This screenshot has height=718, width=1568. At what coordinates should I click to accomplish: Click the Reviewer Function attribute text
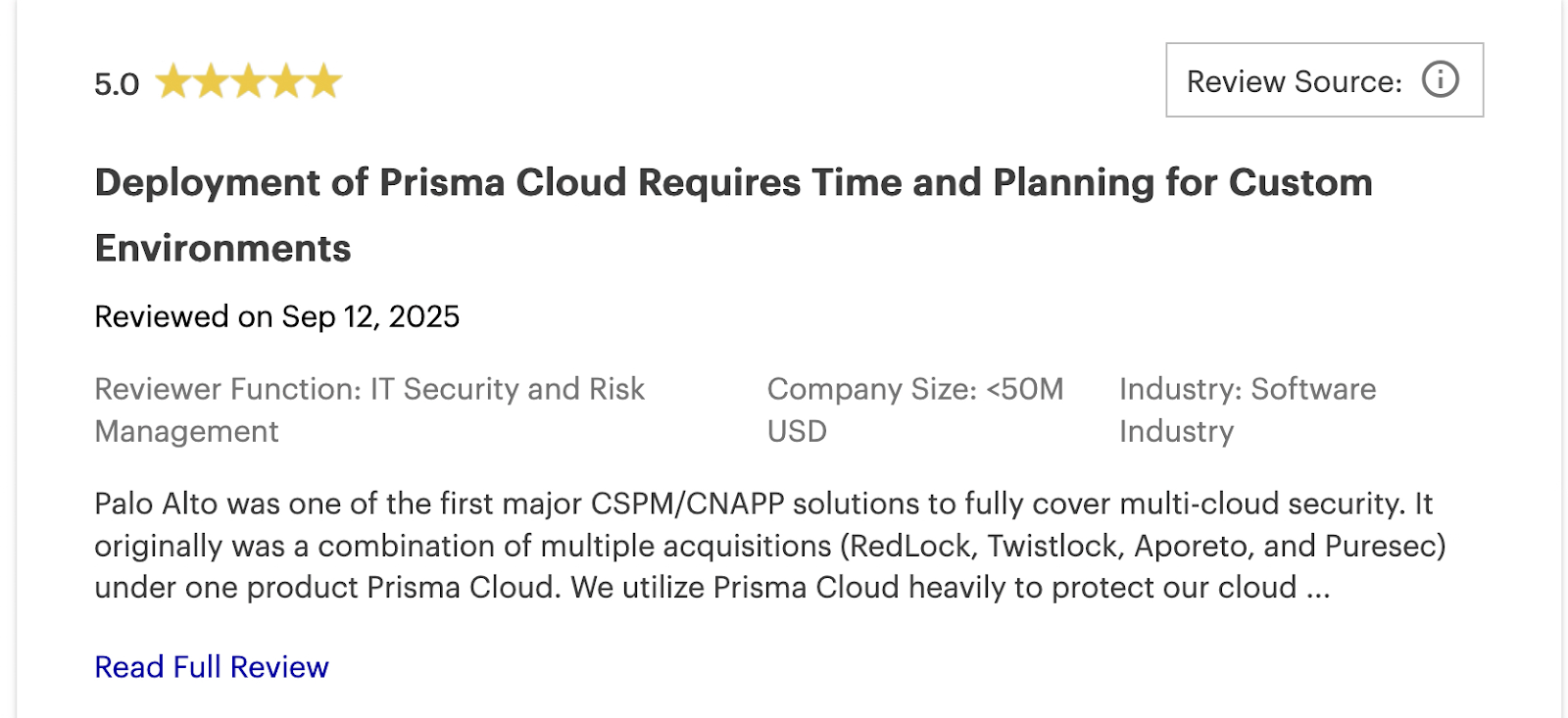[369, 409]
